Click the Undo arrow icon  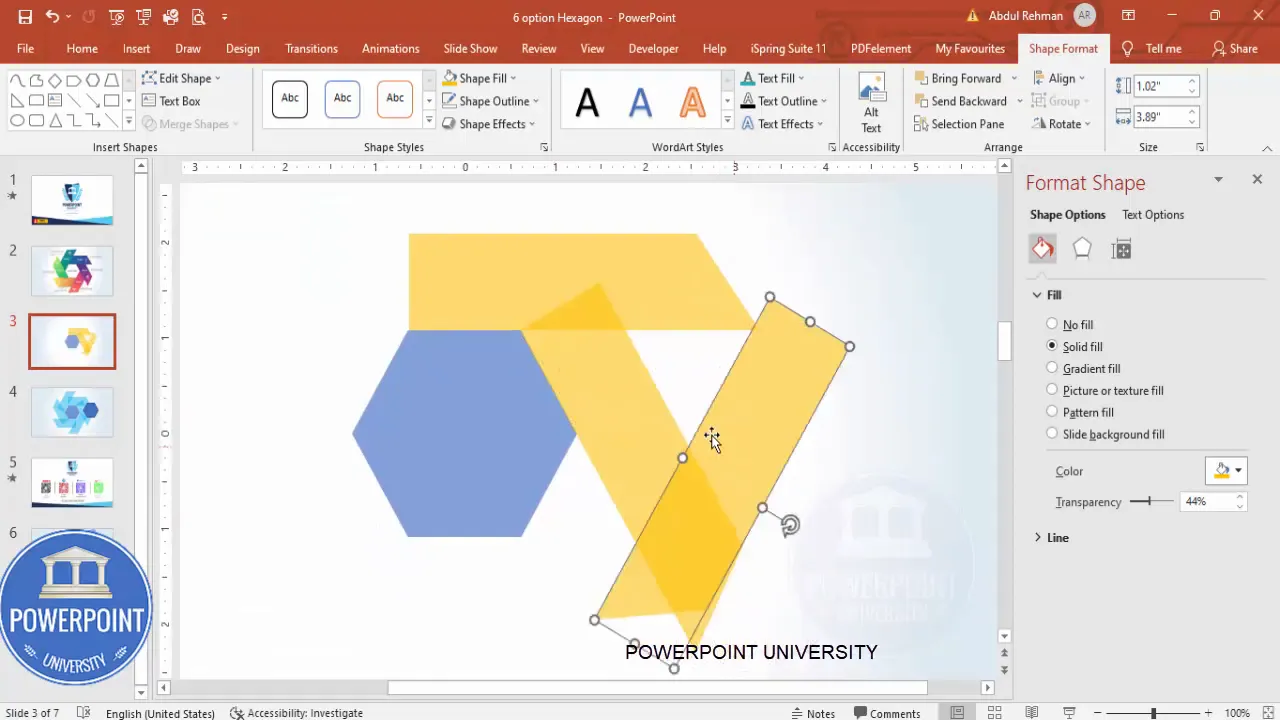[52, 17]
